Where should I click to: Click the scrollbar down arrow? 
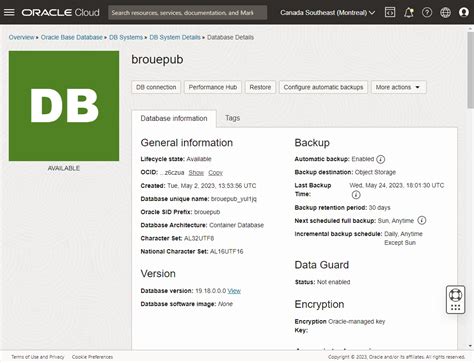coord(470,346)
